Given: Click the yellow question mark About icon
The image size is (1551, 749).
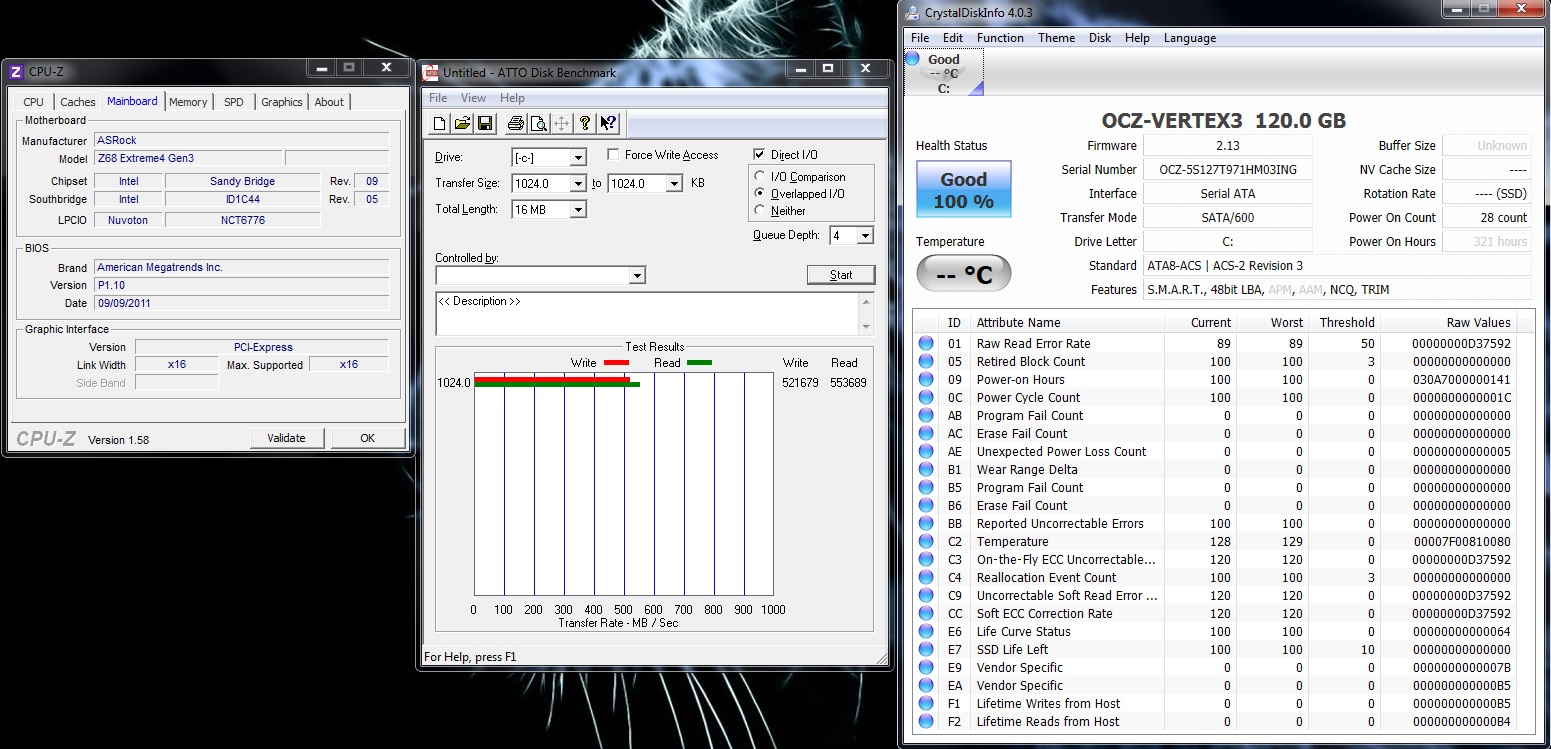Looking at the screenshot, I should point(585,123).
